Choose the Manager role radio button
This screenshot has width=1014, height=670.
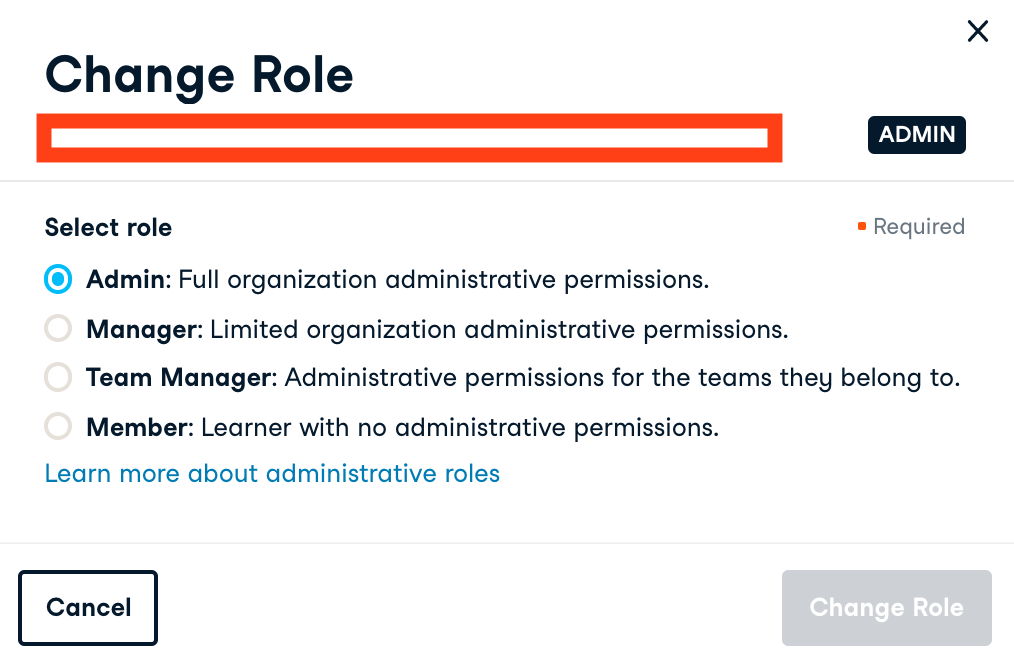point(58,328)
